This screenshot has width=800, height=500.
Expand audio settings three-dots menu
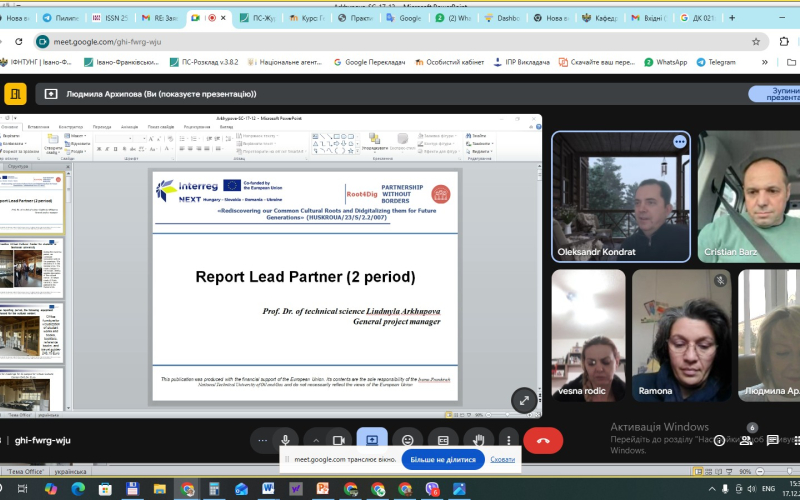[263, 440]
